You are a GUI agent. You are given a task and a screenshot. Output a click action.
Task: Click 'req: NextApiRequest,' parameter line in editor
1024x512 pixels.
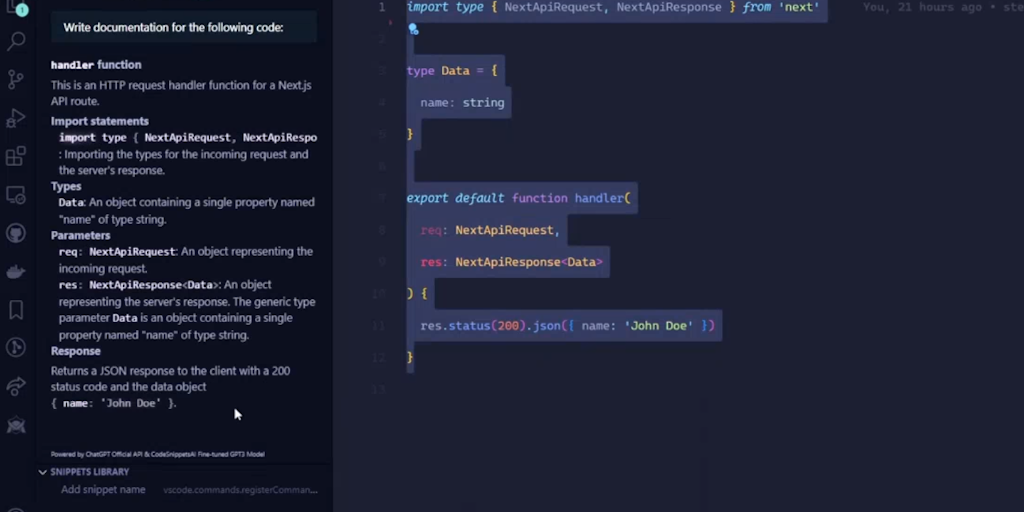tap(490, 230)
